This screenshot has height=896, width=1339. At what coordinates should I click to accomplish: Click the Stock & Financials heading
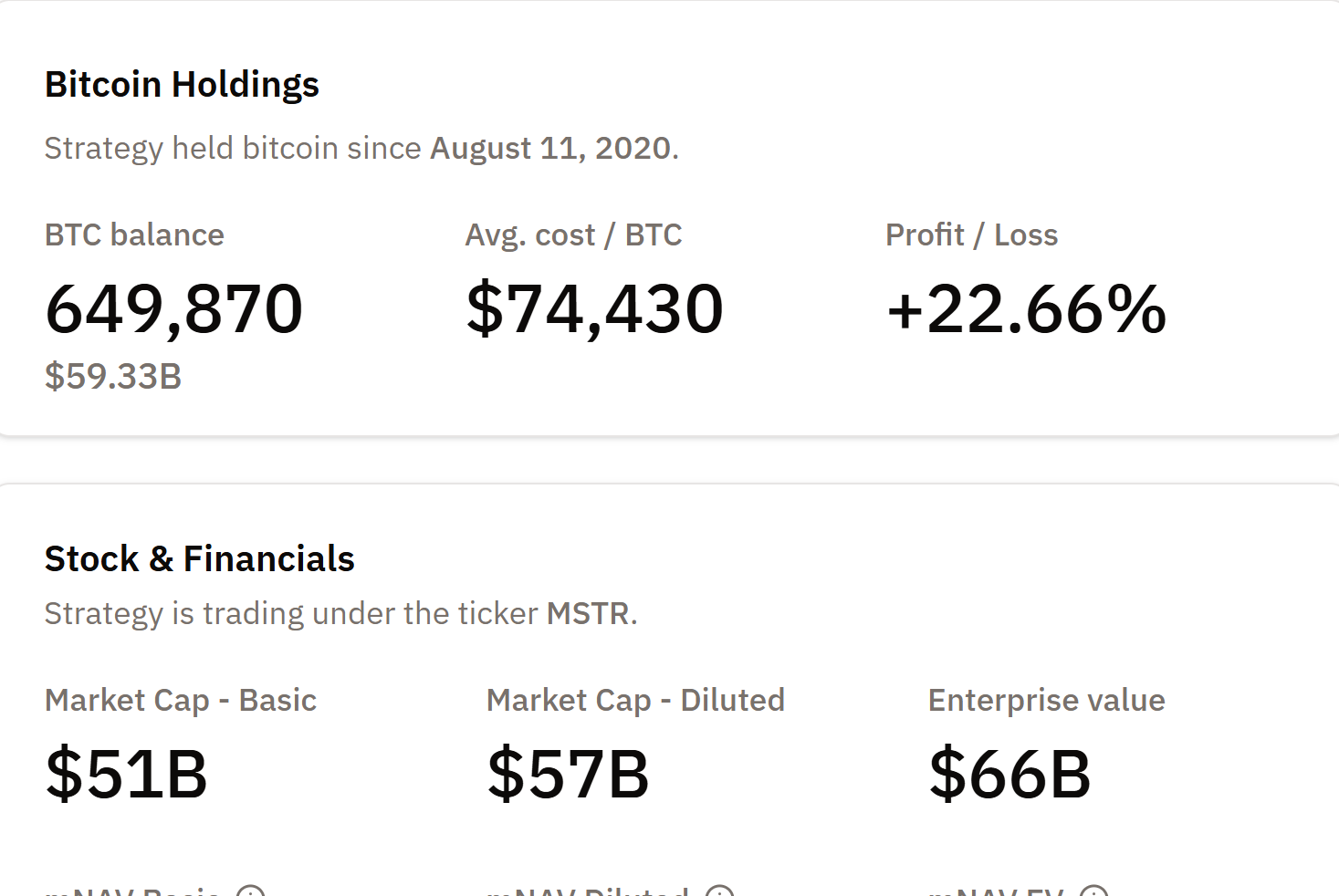click(199, 558)
